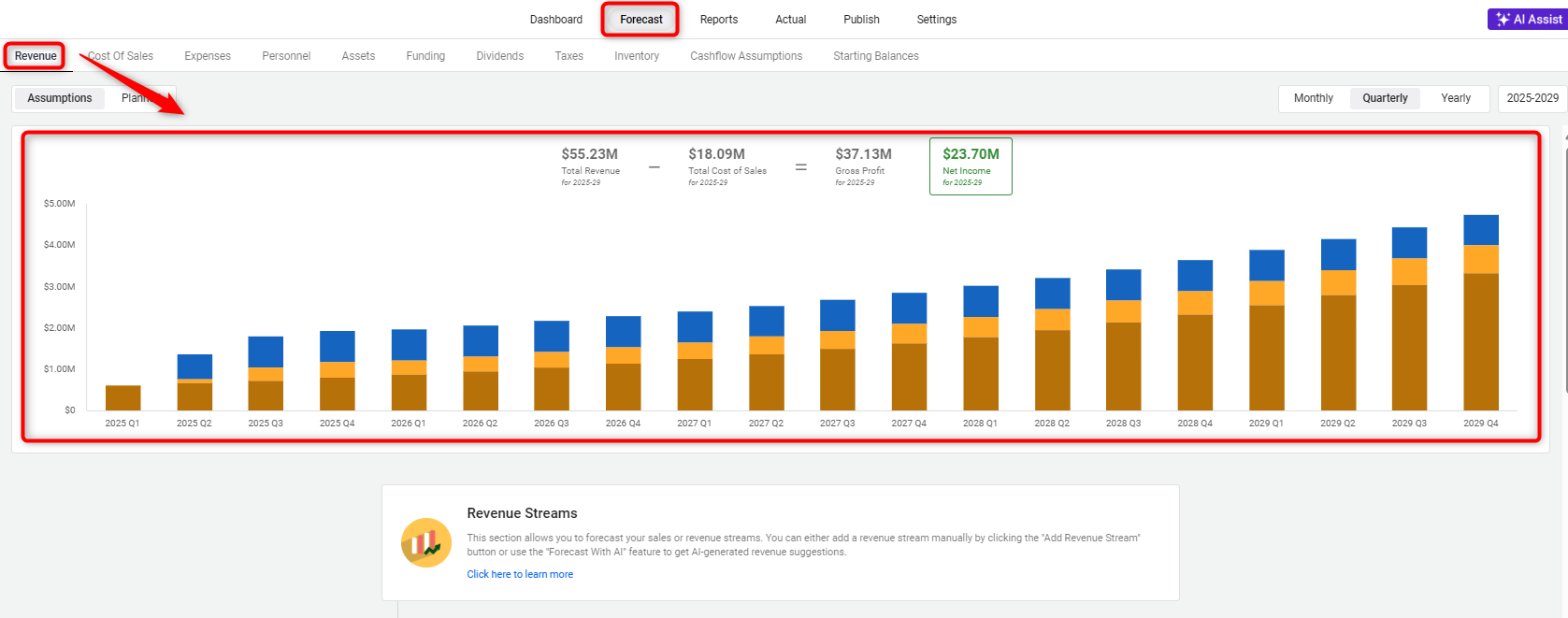Viewport: 1568px width, 618px height.
Task: Click the 'Click here to learn more' link
Action: [520, 574]
